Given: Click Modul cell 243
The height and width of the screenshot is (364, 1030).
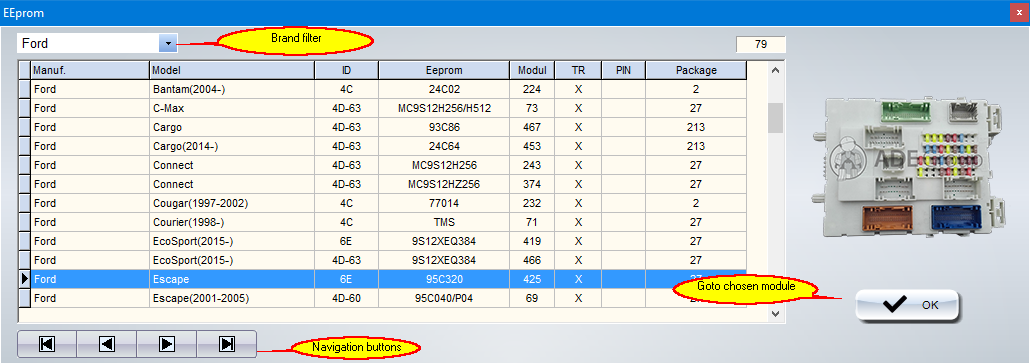Looking at the screenshot, I should point(532,166).
